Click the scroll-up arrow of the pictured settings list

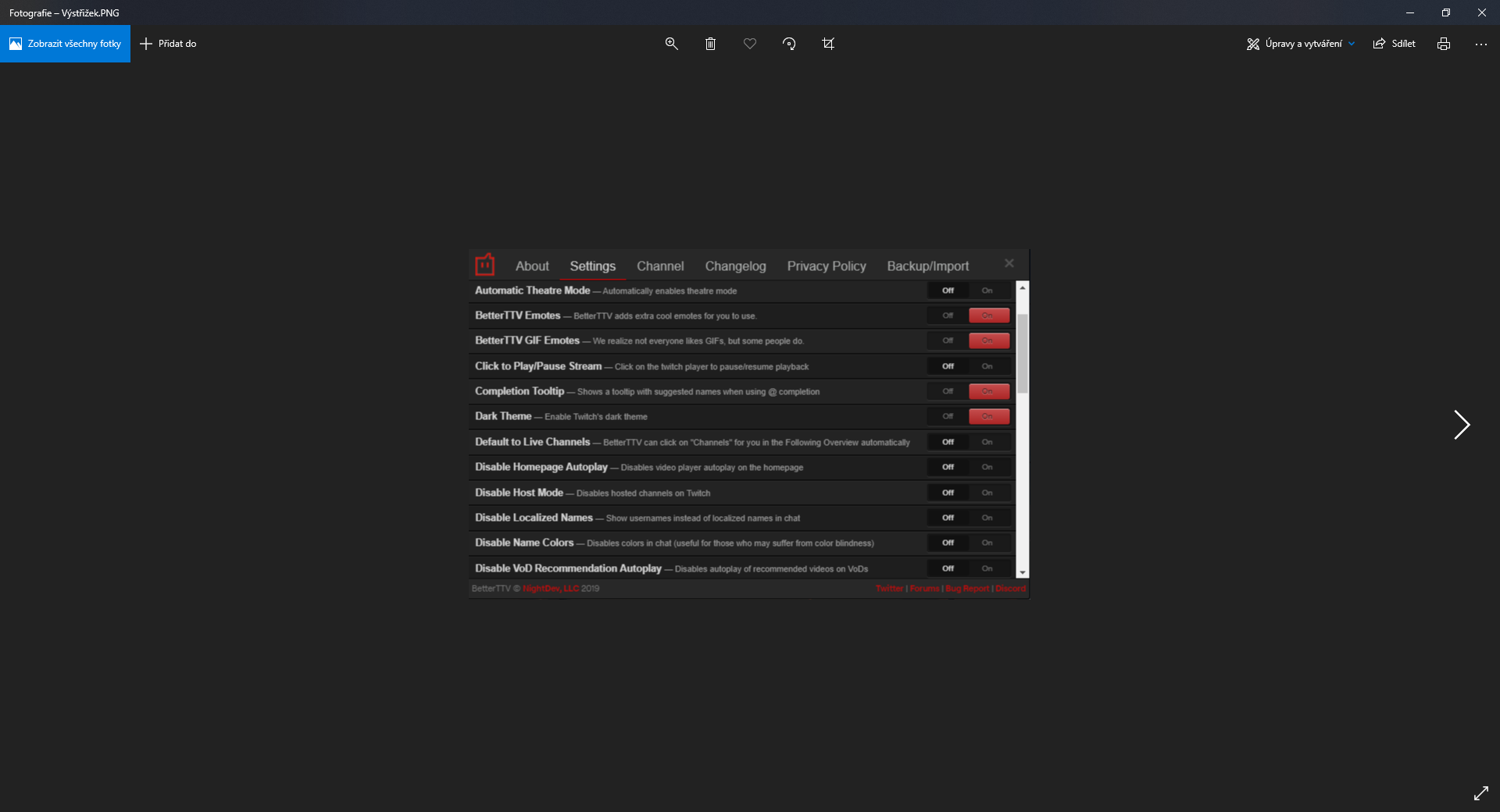pyautogui.click(x=1022, y=288)
